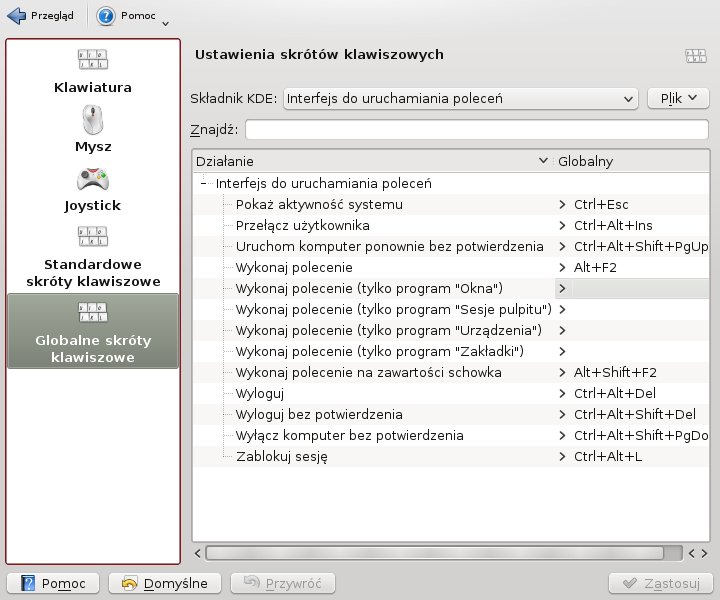Click the horizontal scrollbar below the shortcut list

(440, 553)
